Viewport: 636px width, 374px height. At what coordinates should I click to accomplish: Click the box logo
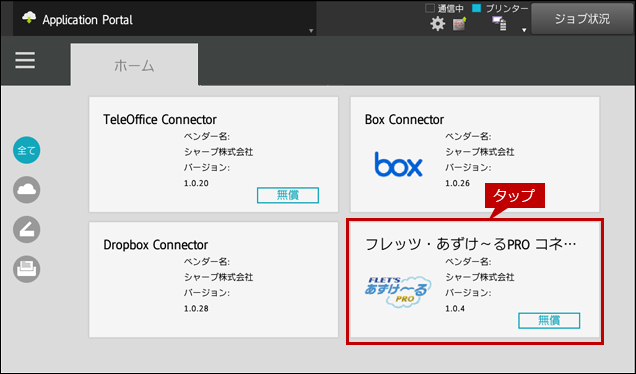398,165
